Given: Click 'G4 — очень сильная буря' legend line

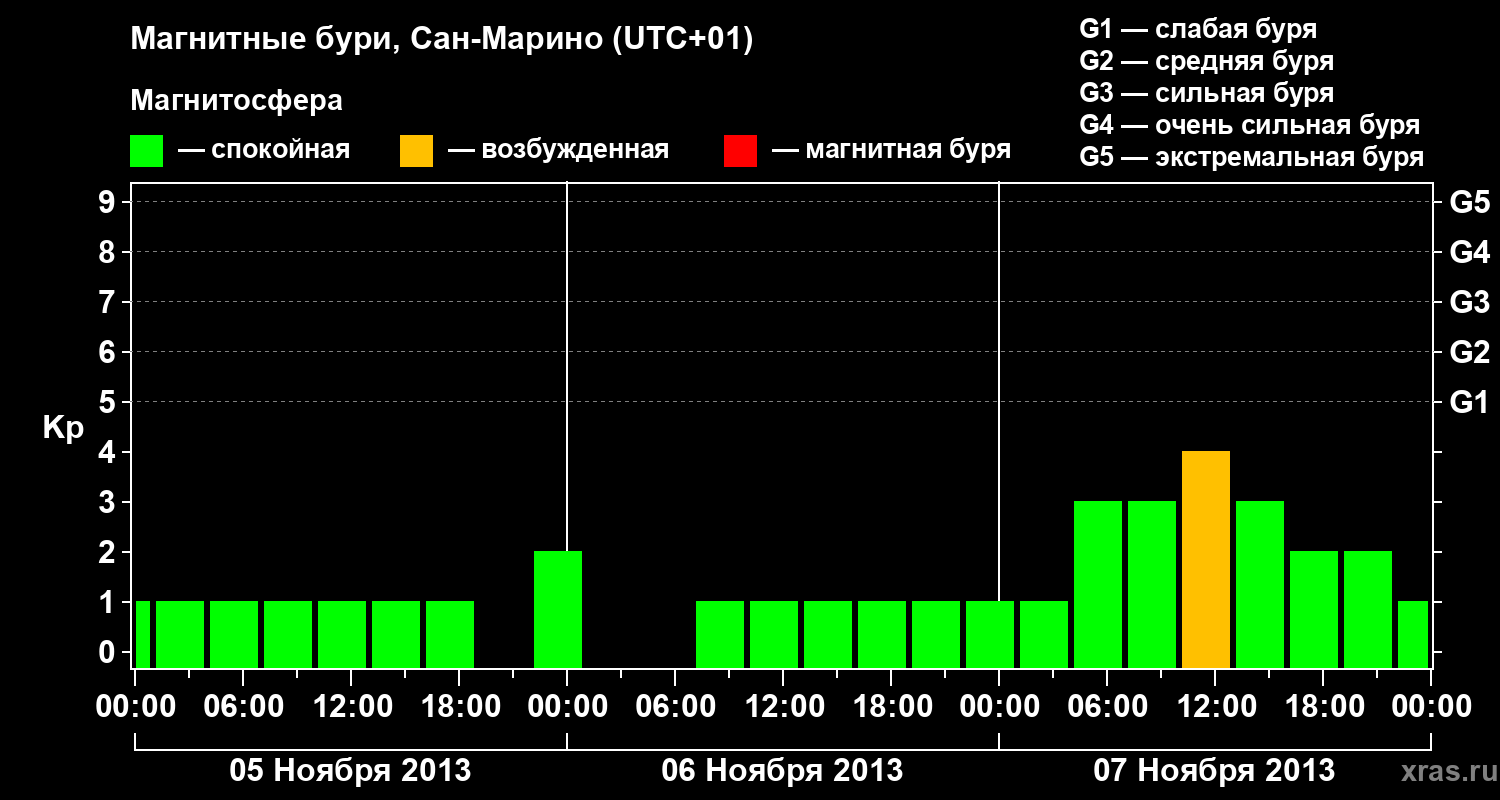Looking at the screenshot, I should (1250, 125).
